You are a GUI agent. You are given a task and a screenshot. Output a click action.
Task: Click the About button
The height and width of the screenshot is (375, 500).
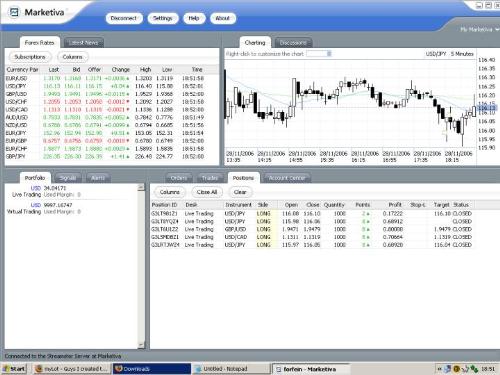(223, 18)
